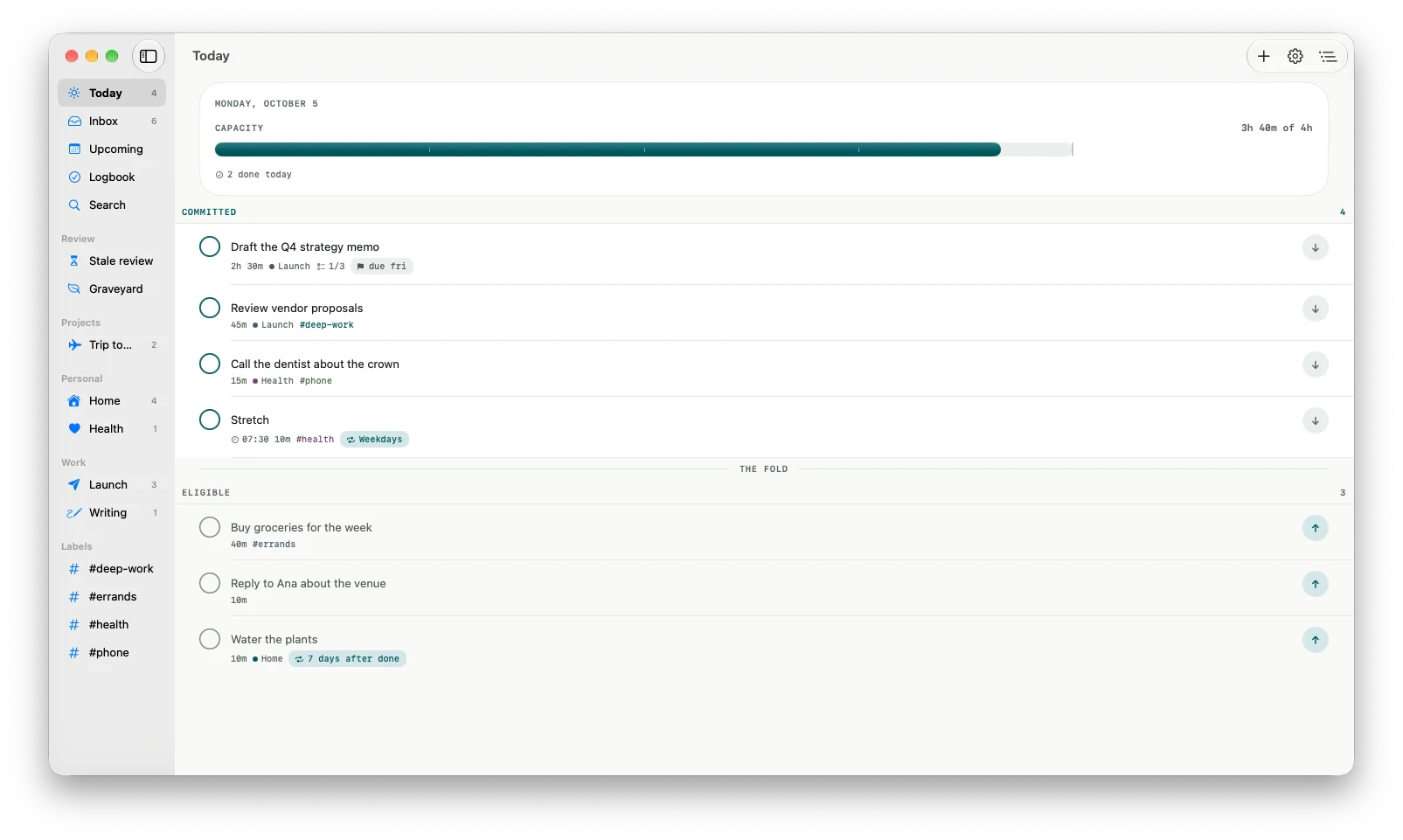This screenshot has height=840, width=1403.
Task: Open the Graveyard section
Action: pos(112,288)
